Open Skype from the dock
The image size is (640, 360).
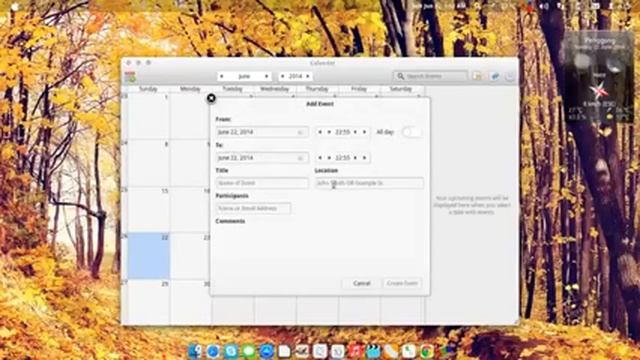point(231,351)
